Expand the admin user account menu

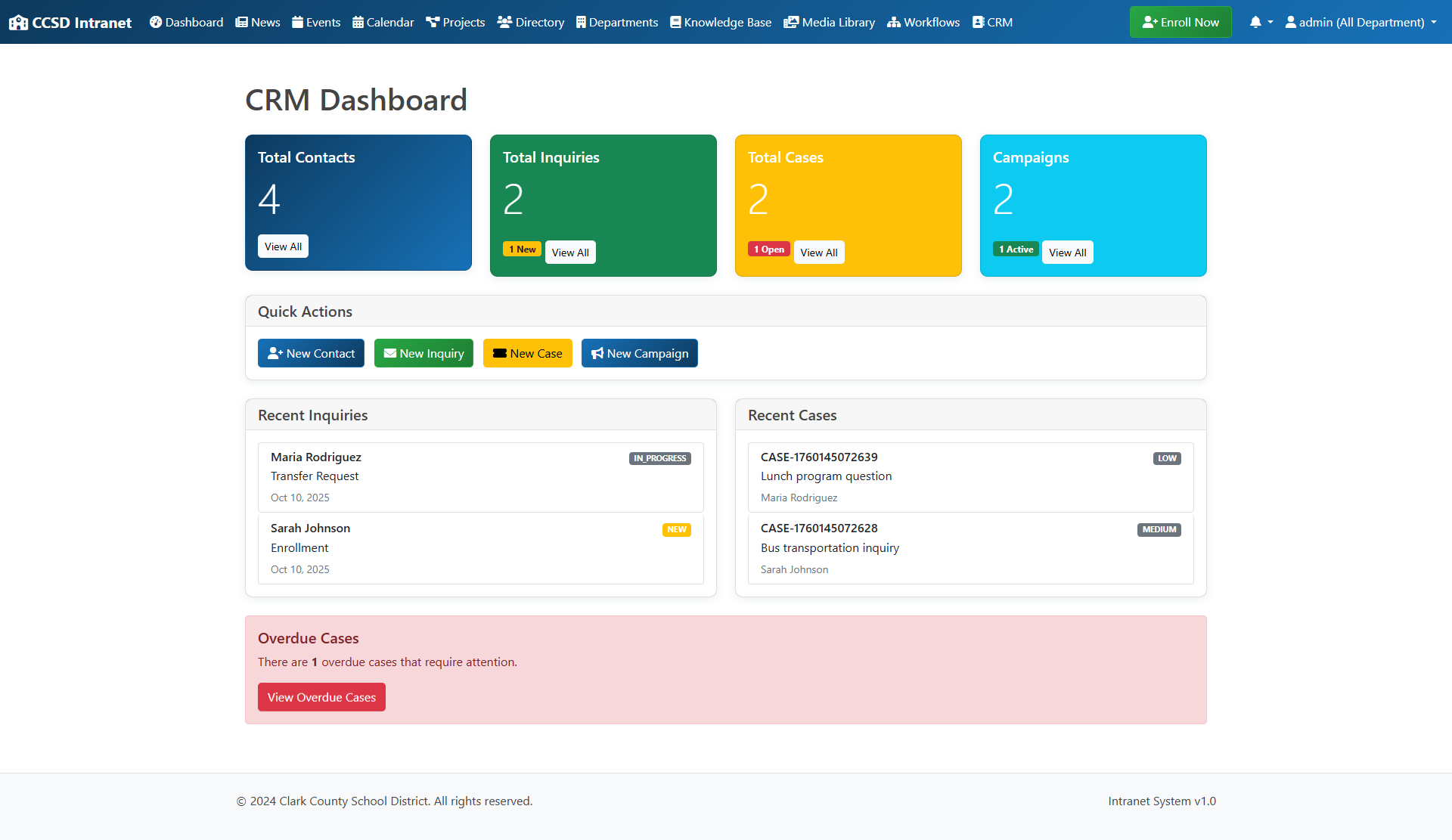[x=1360, y=23]
